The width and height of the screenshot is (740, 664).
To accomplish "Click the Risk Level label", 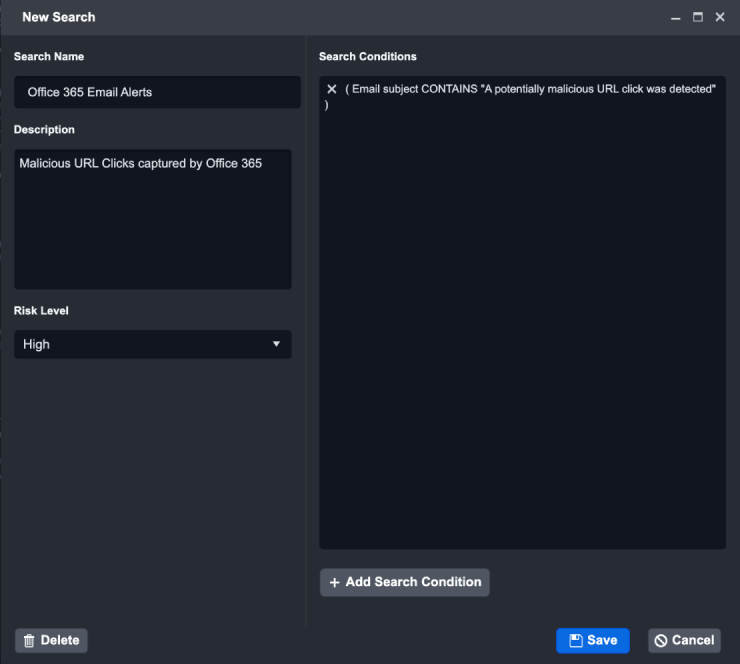I will (x=41, y=310).
